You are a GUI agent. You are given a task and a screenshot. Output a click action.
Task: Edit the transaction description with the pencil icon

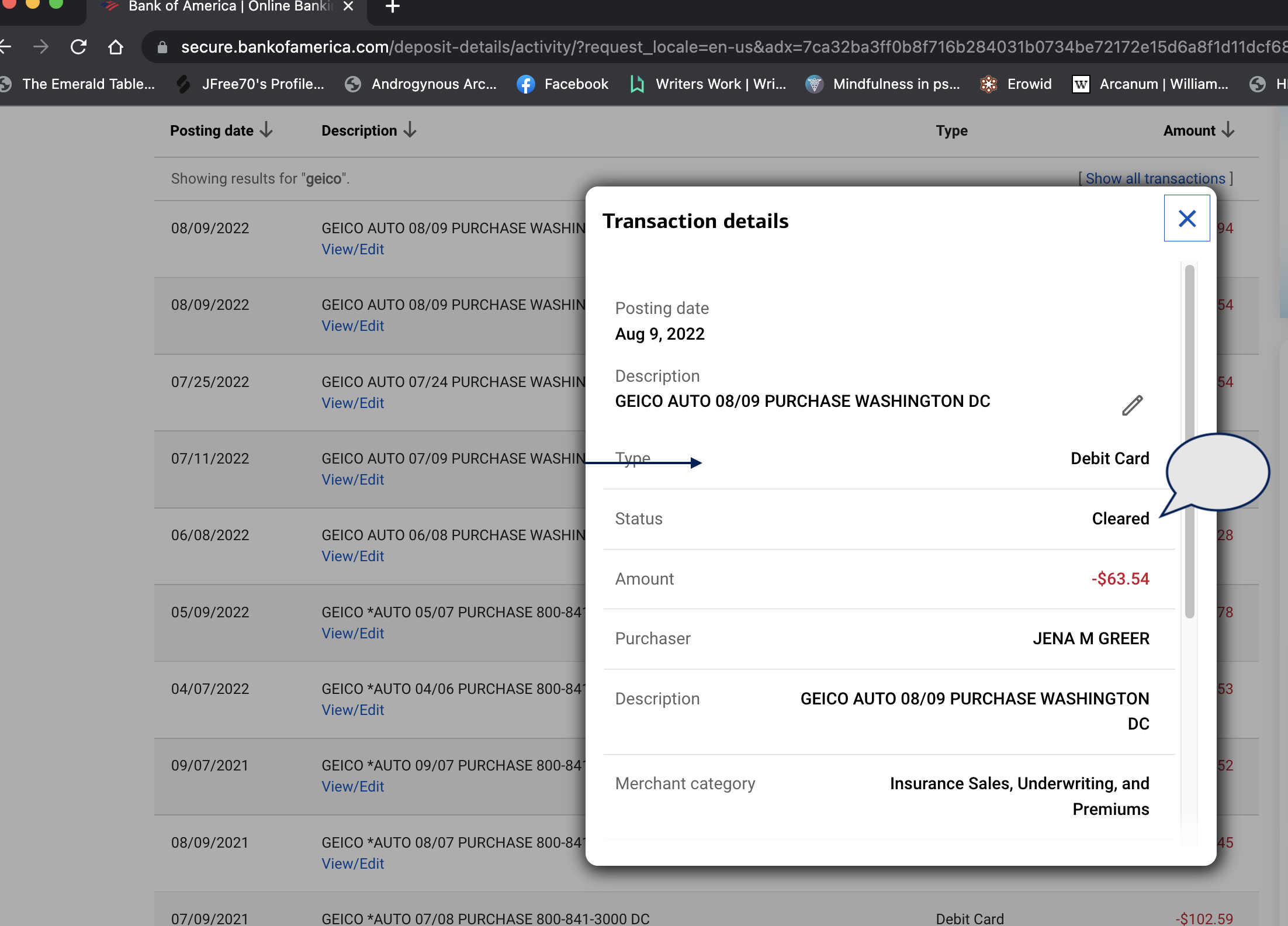click(x=1131, y=405)
